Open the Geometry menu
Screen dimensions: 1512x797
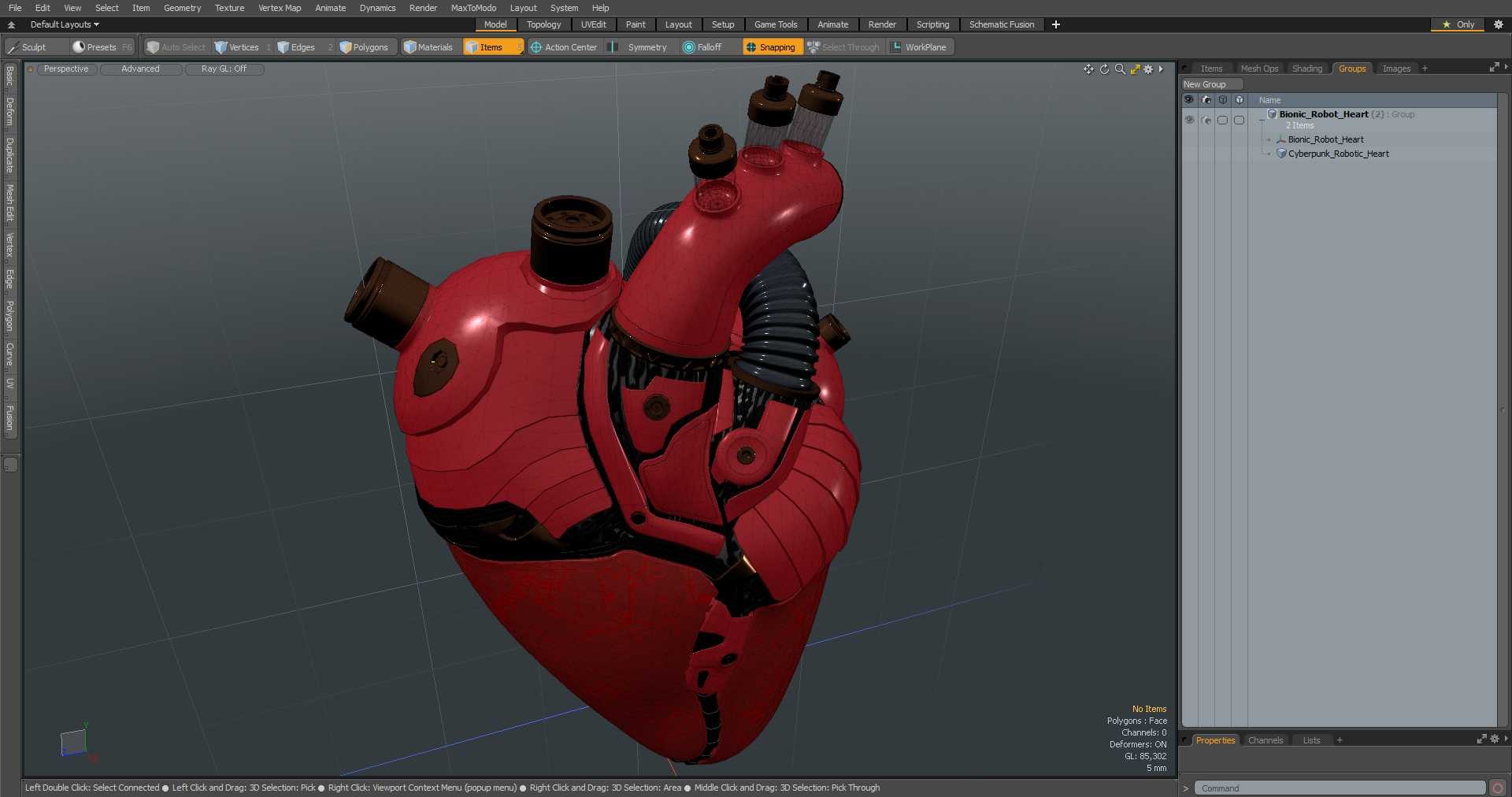click(182, 8)
